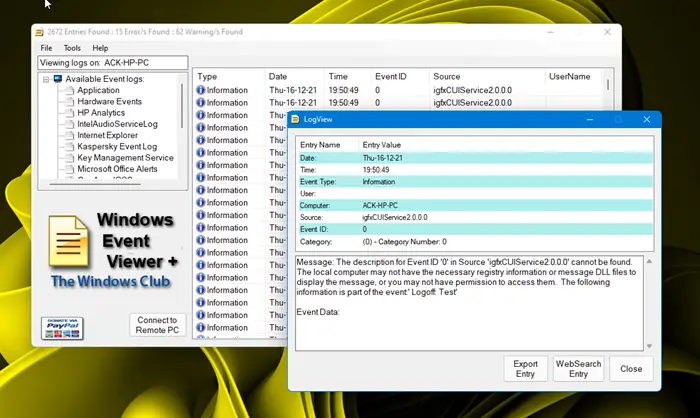700x418 pixels.
Task: Click the Close button in LogView
Action: pos(631,369)
